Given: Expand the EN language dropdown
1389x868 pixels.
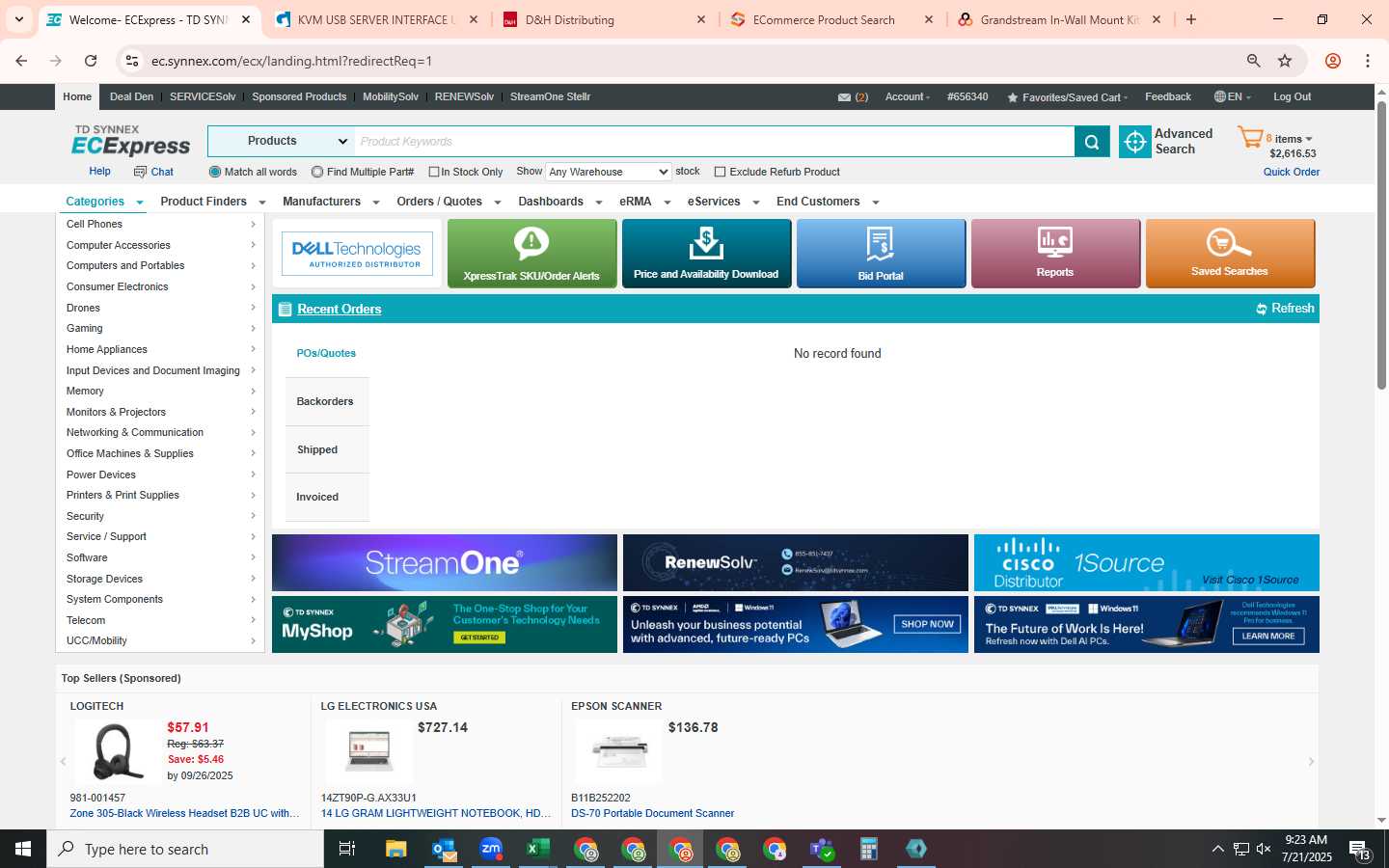Looking at the screenshot, I should [1233, 96].
